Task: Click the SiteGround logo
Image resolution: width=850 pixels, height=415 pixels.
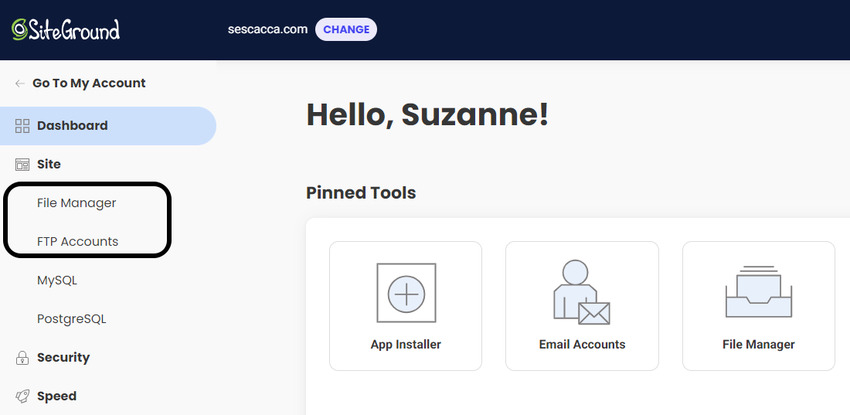Action: click(65, 29)
